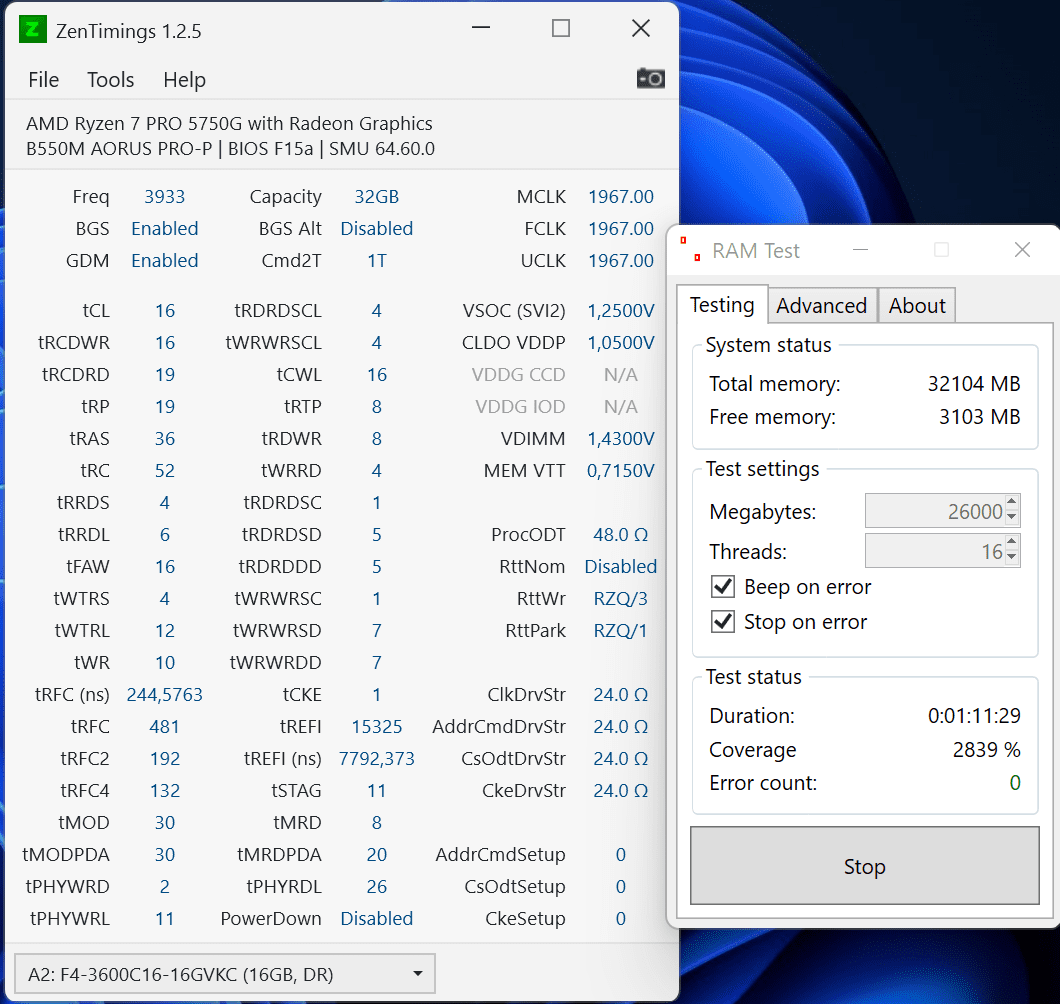Toggle Beep on error checkbox
The image size is (1060, 1004).
(x=723, y=586)
